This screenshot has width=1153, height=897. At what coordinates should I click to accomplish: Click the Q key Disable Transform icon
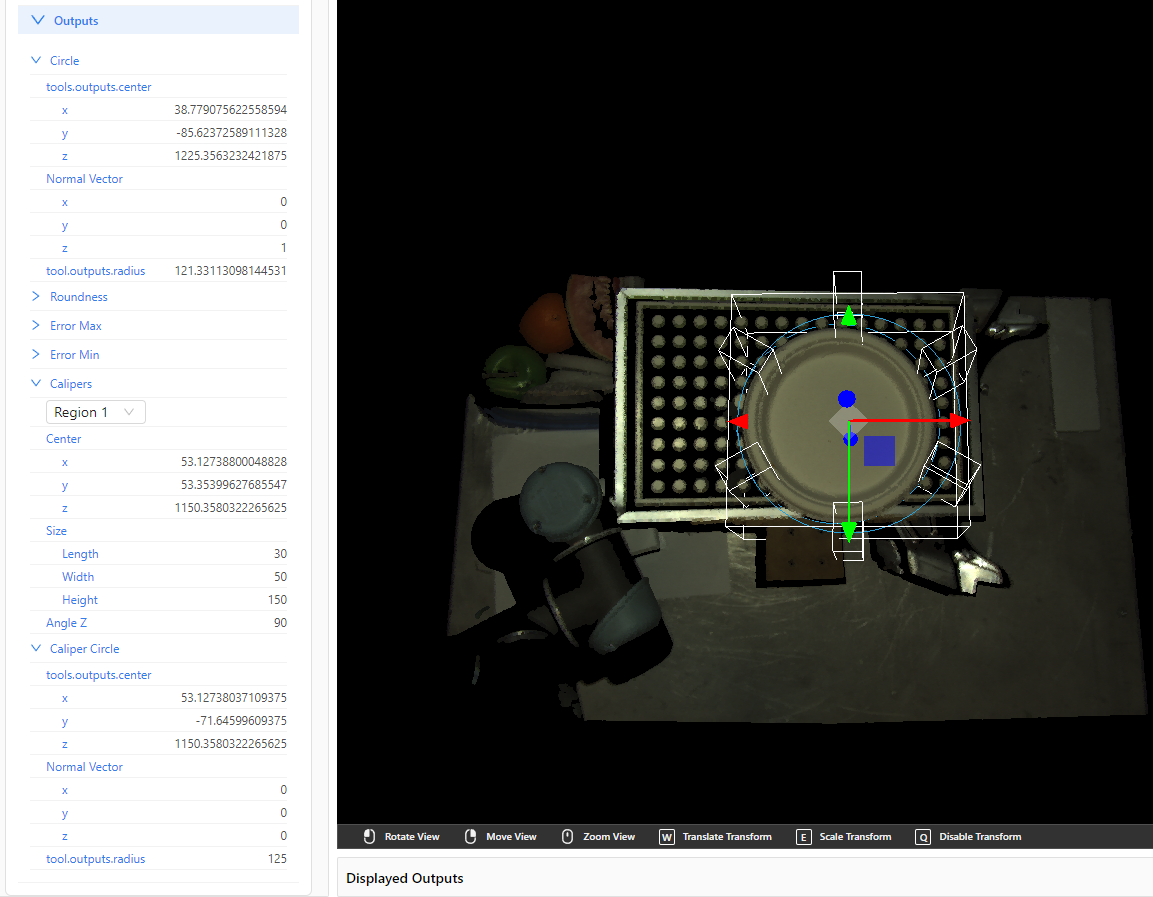[923, 837]
